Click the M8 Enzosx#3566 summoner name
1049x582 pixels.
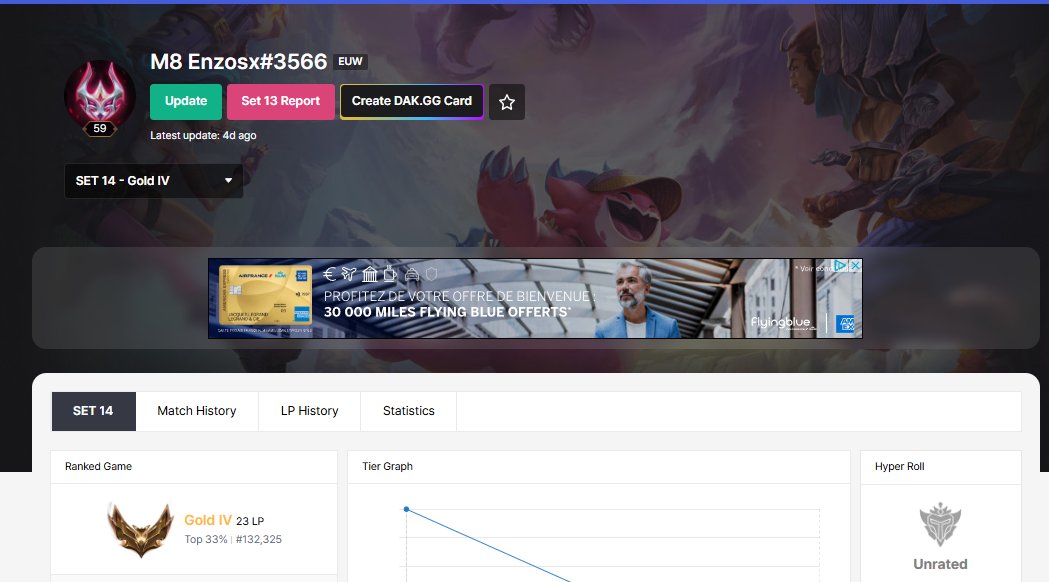238,62
